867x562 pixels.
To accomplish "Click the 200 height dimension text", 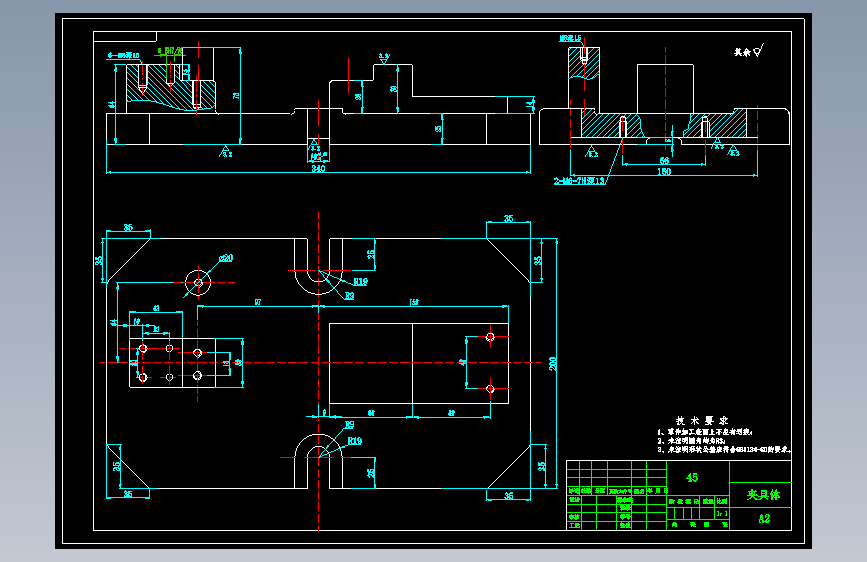I will coord(553,363).
